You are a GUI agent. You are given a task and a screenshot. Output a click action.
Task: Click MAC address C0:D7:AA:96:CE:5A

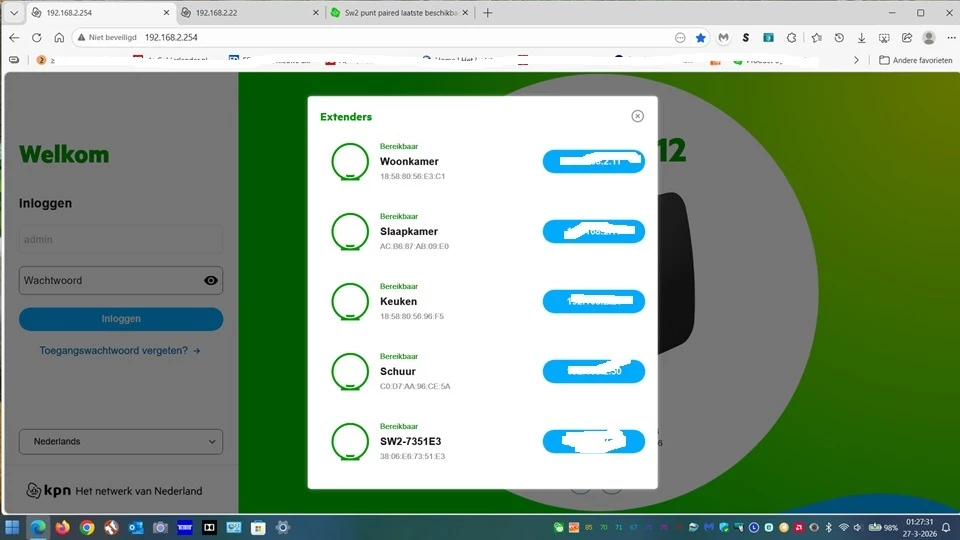(414, 386)
